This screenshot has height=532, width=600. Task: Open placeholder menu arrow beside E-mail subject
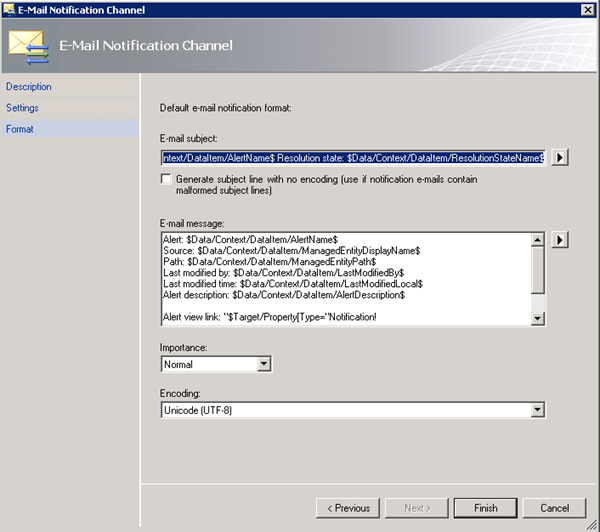(560, 157)
